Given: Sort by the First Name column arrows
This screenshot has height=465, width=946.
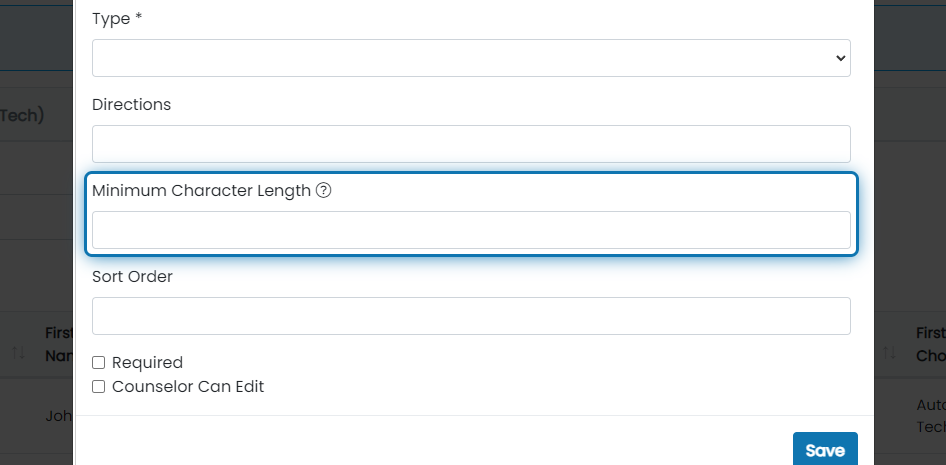Looking at the screenshot, I should [x=19, y=352].
